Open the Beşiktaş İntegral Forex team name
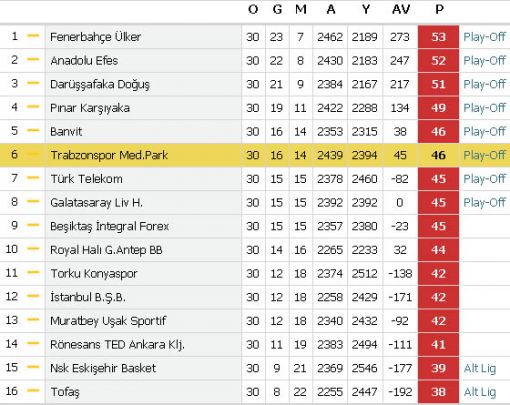Screen dimensions: 510x405 click(x=109, y=226)
